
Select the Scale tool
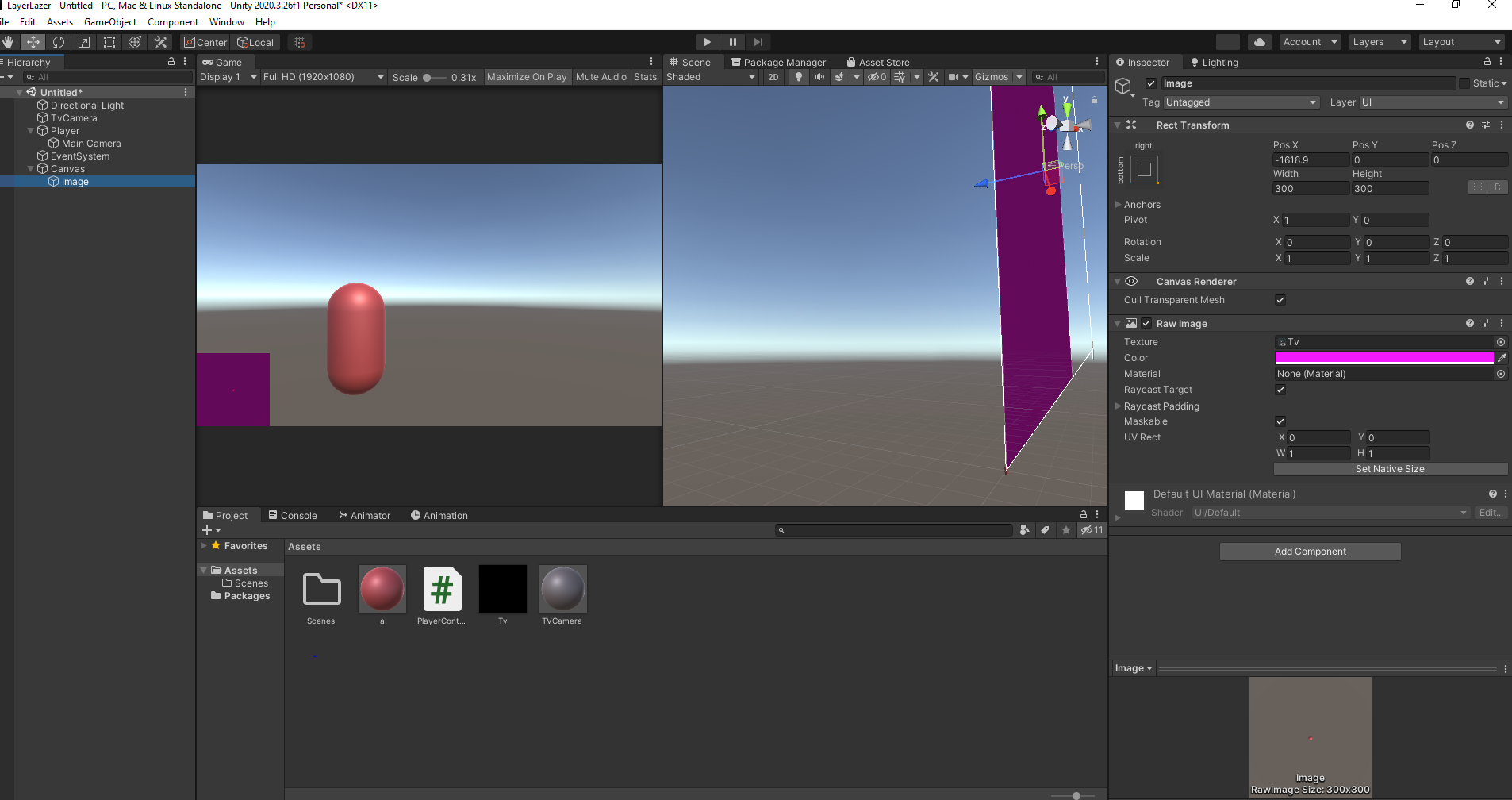tap(84, 41)
